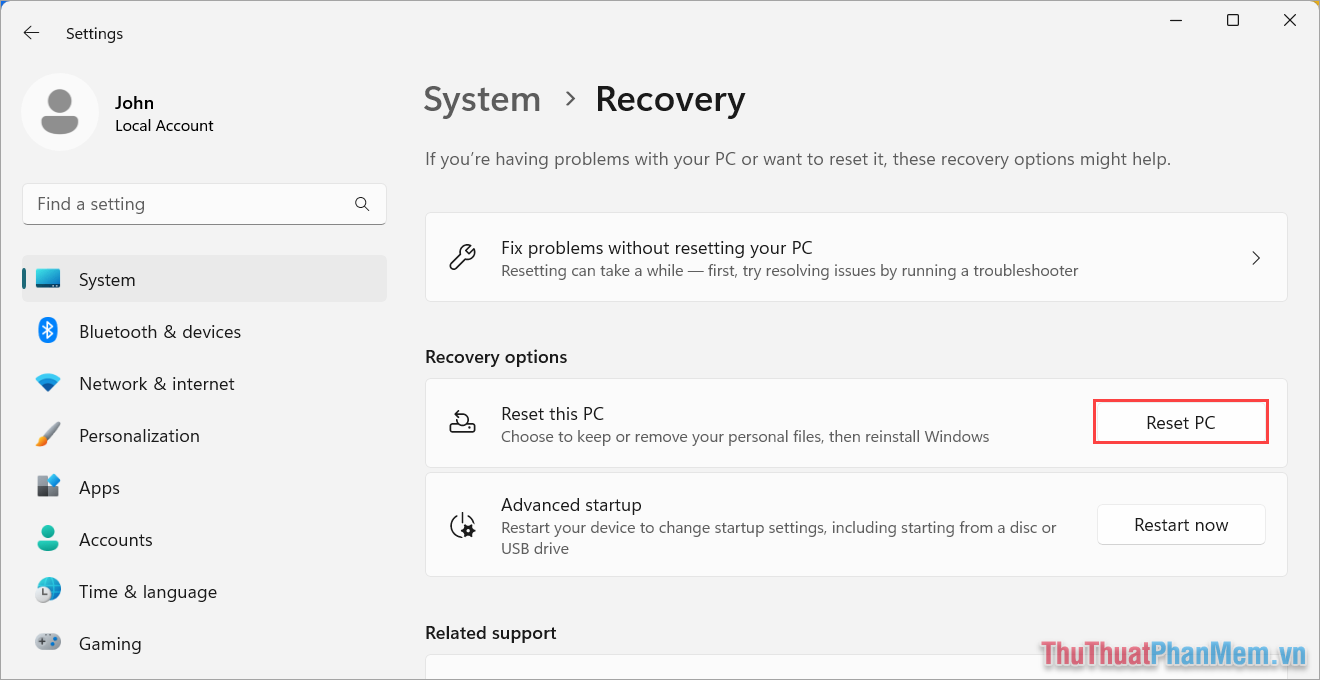1320x680 pixels.
Task: Click the back arrow chevron
Action: pyautogui.click(x=31, y=32)
